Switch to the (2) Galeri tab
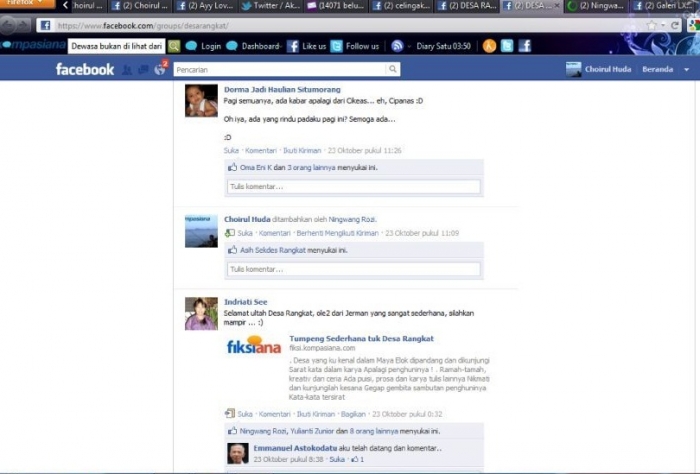 tap(662, 6)
